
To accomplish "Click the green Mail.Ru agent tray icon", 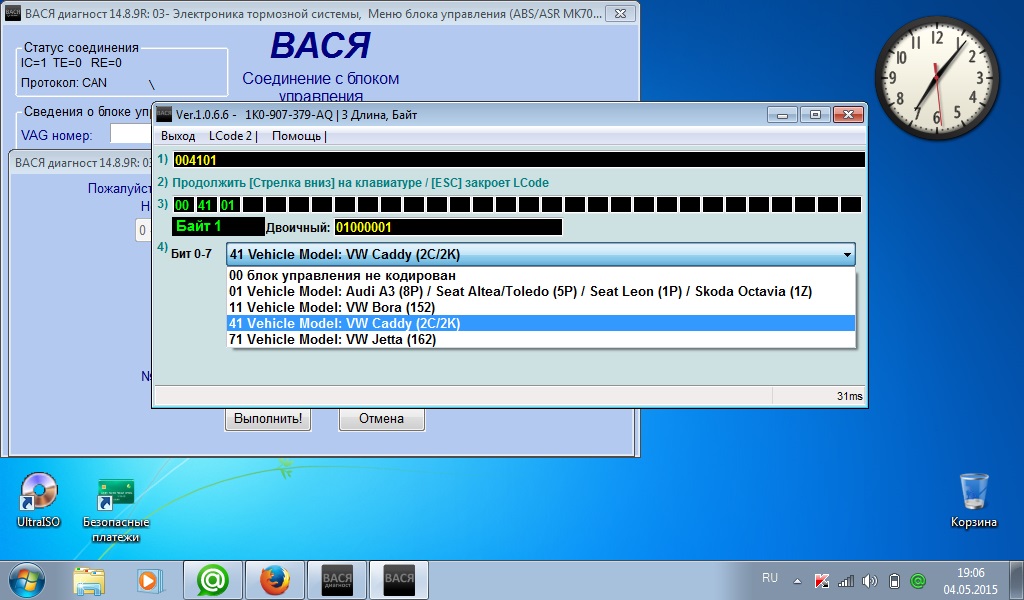I will (918, 580).
